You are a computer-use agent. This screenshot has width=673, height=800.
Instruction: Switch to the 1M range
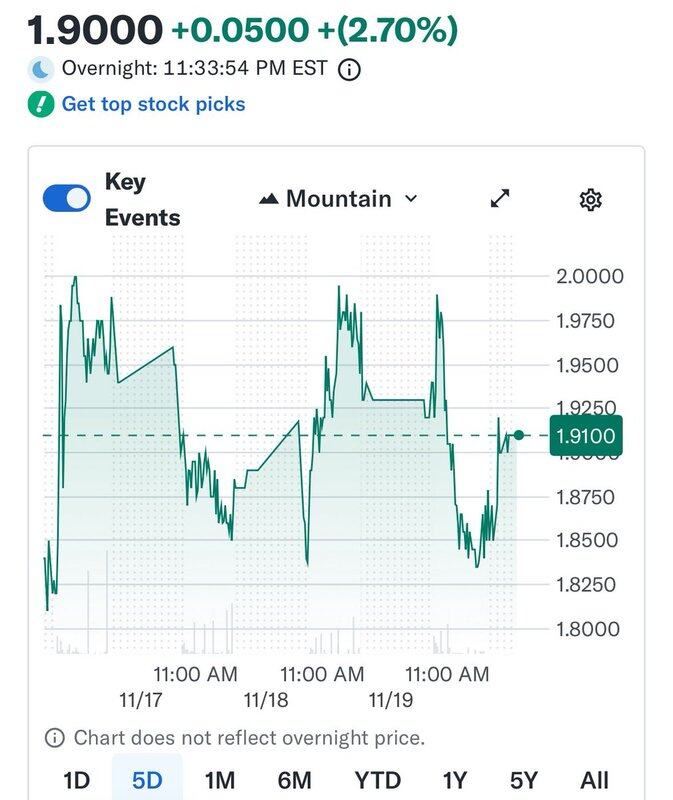pos(218,780)
